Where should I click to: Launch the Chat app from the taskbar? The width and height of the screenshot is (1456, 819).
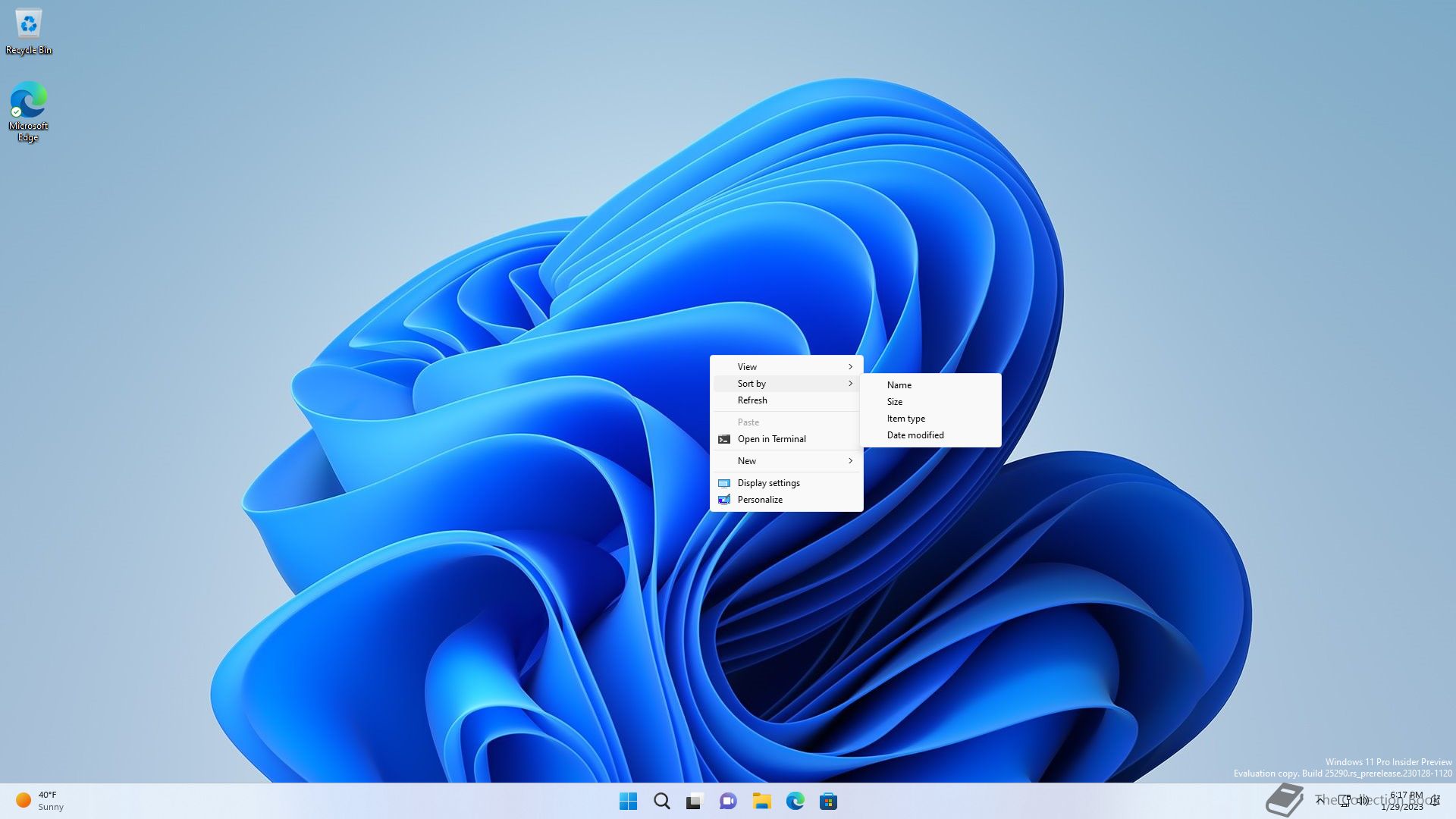pos(728,801)
